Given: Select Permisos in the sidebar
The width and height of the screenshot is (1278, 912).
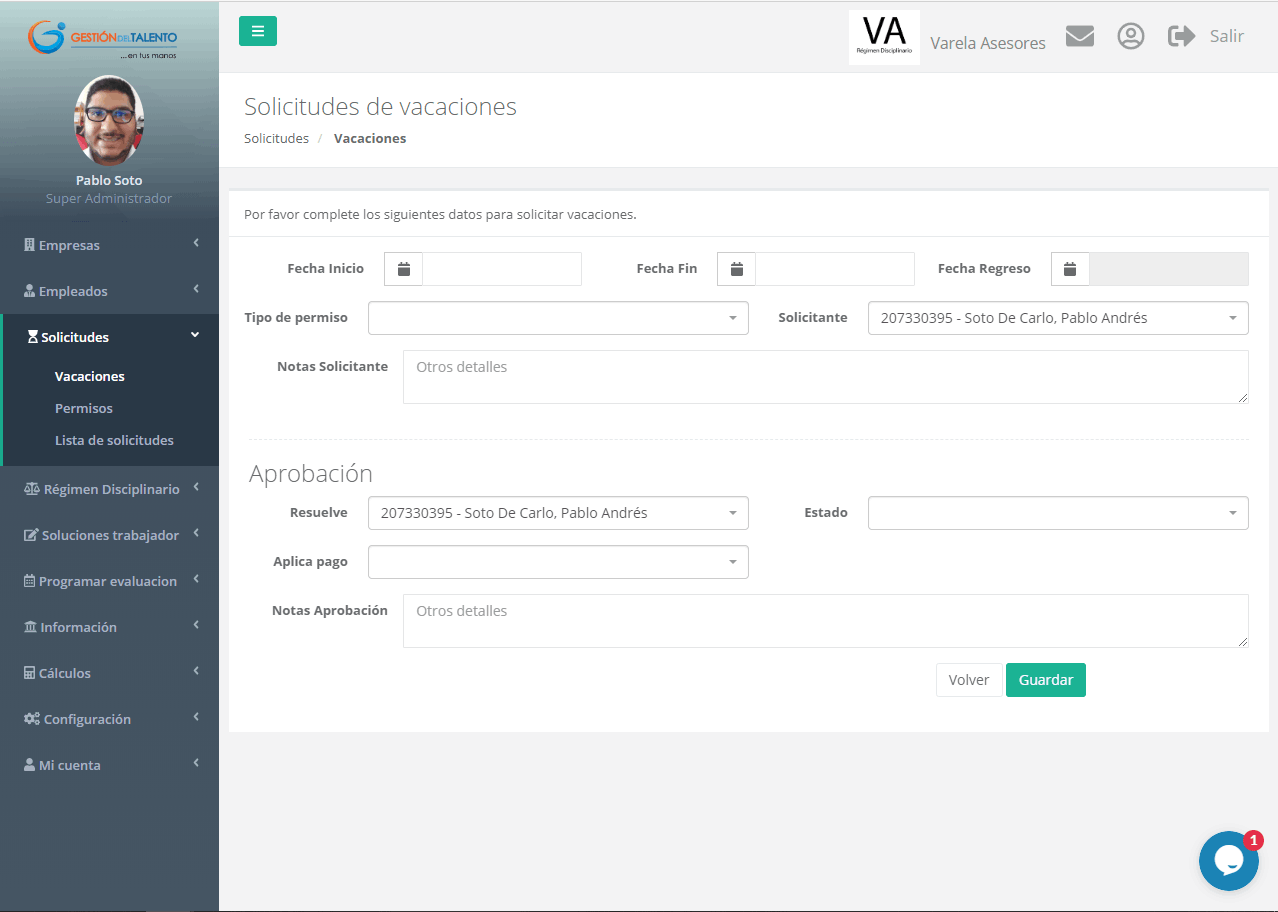Looking at the screenshot, I should [x=84, y=408].
